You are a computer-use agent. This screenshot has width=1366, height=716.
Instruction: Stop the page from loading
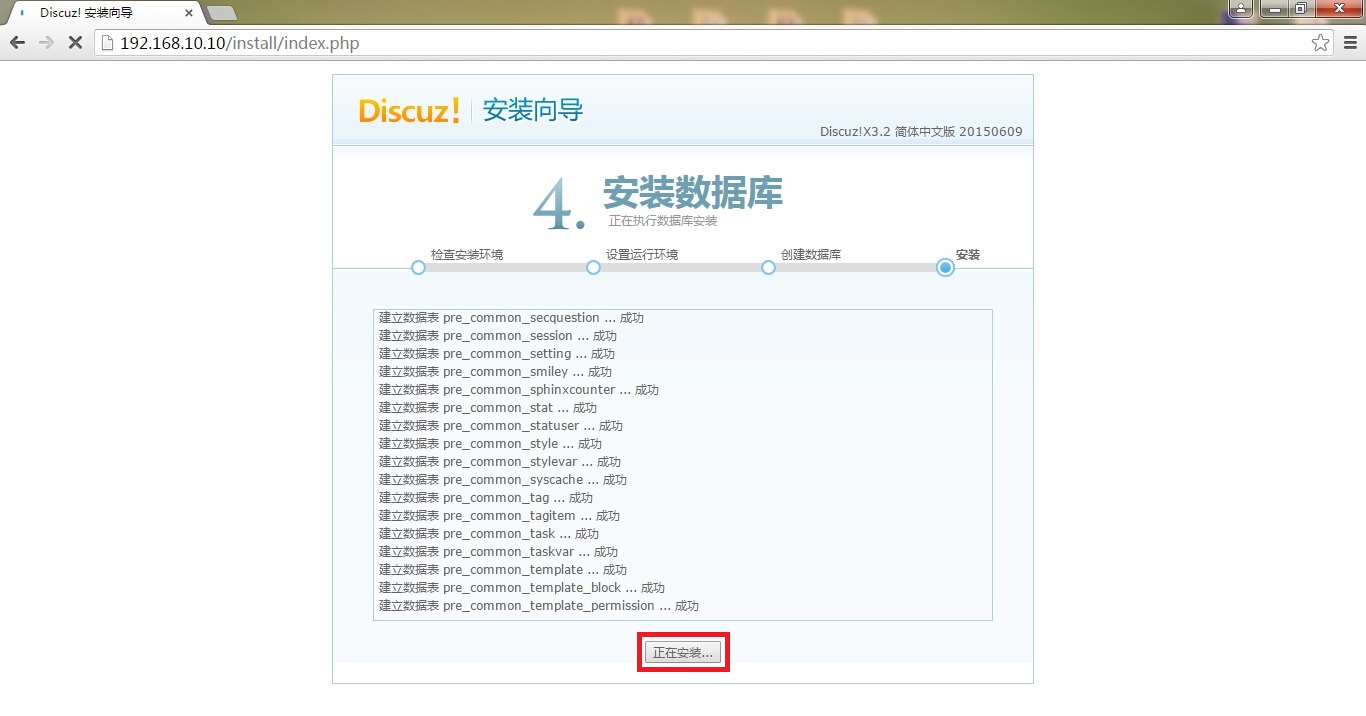(75, 43)
